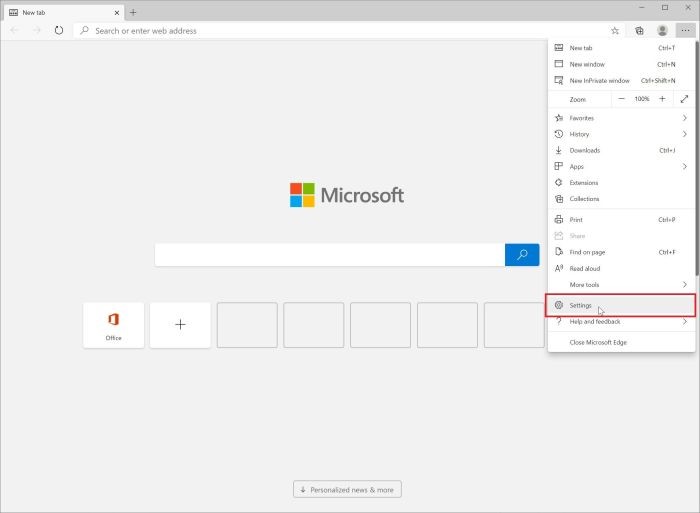Screen dimensions: 700x513
Task: Open Downloads from the menu
Action: coord(621,150)
